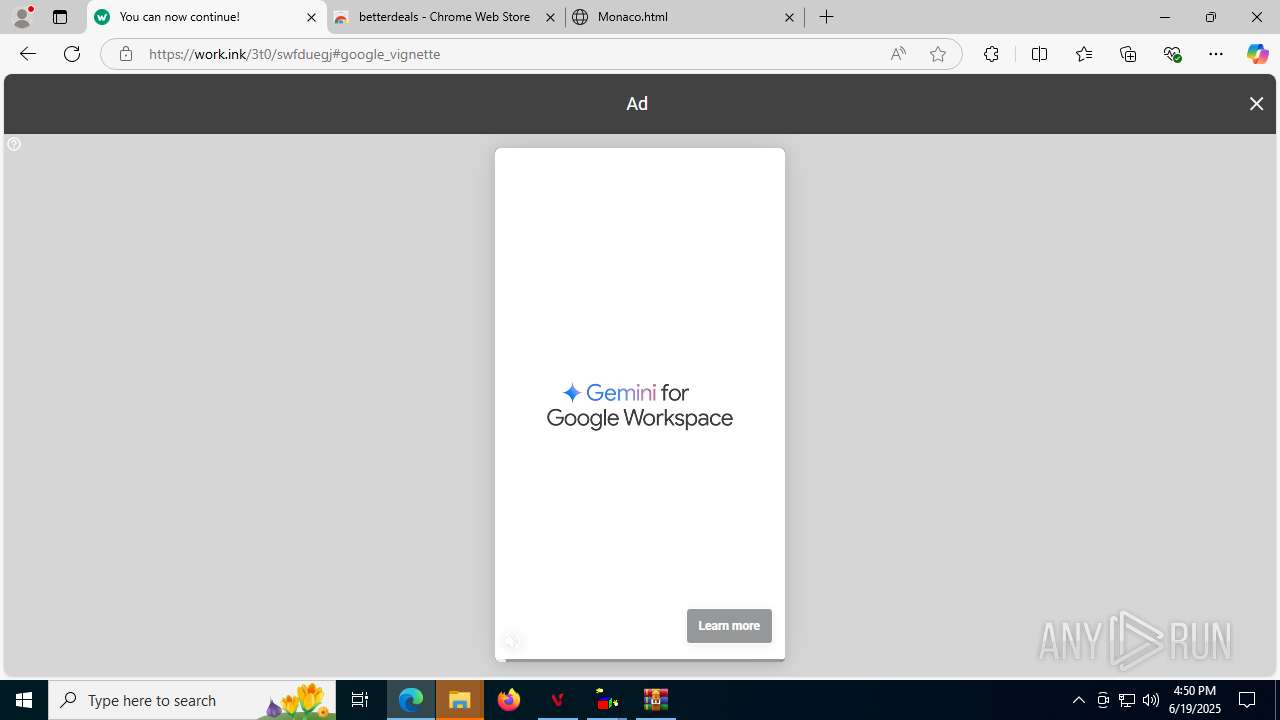Open the volume control tray icon

1151,700
